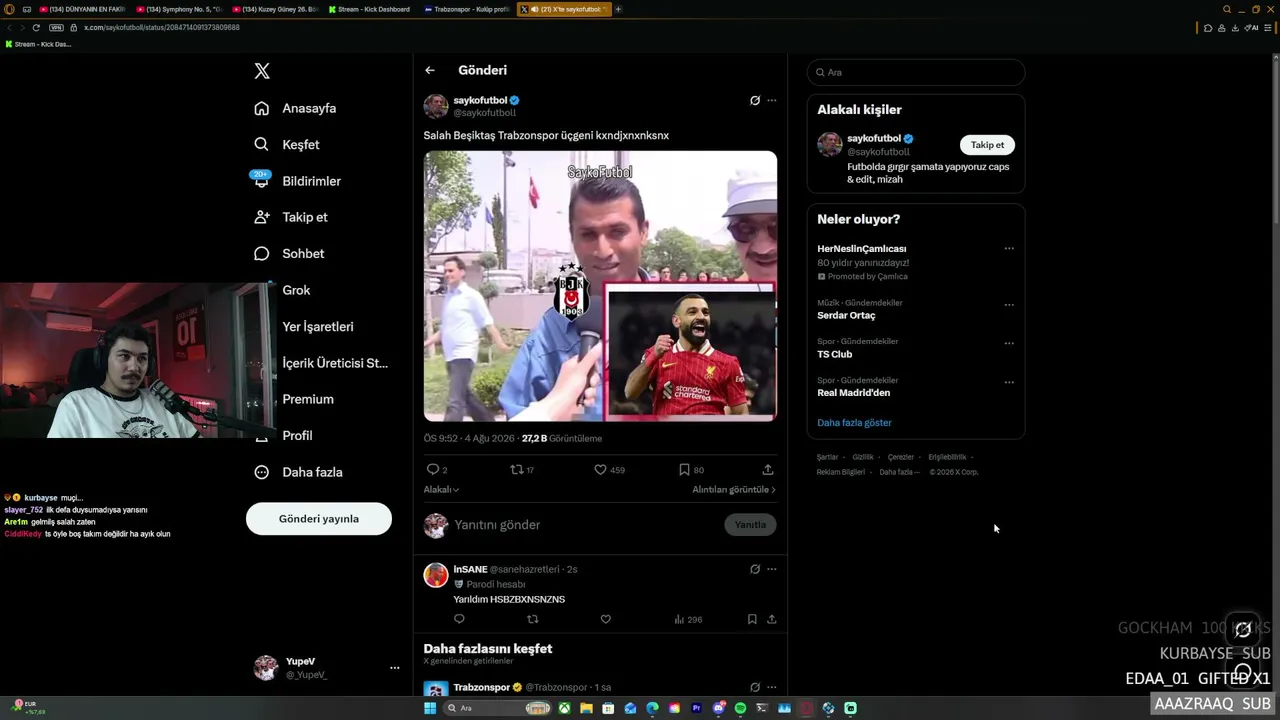Reload the page with the refresh icon
1280x720 pixels.
[36, 27]
